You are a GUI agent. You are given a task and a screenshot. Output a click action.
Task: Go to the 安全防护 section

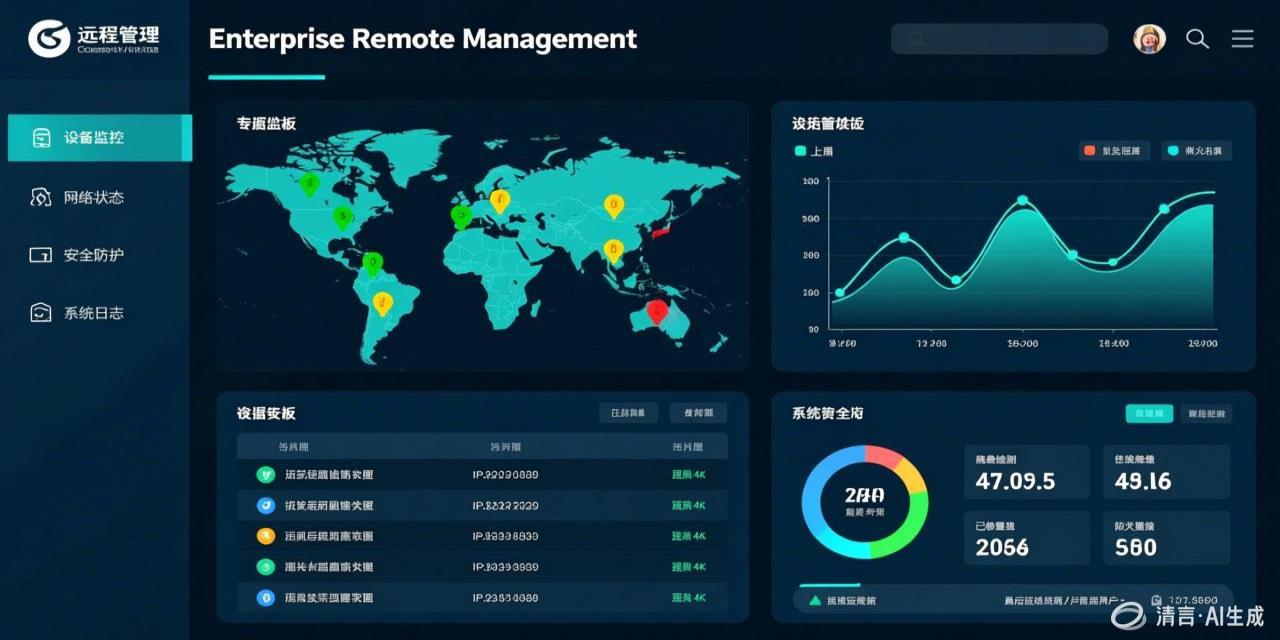[94, 255]
